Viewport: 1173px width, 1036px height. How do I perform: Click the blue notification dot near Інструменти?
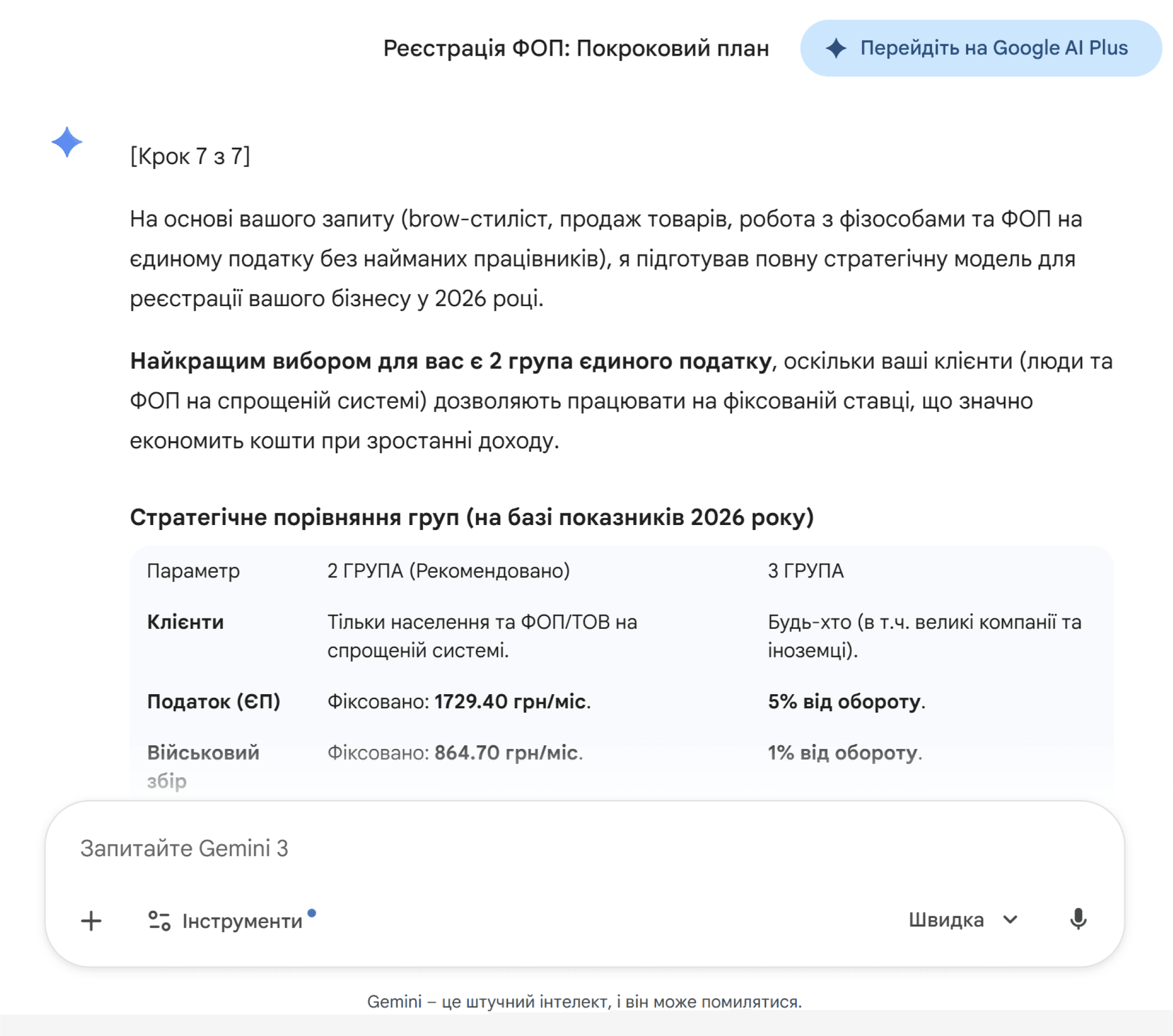pos(312,913)
